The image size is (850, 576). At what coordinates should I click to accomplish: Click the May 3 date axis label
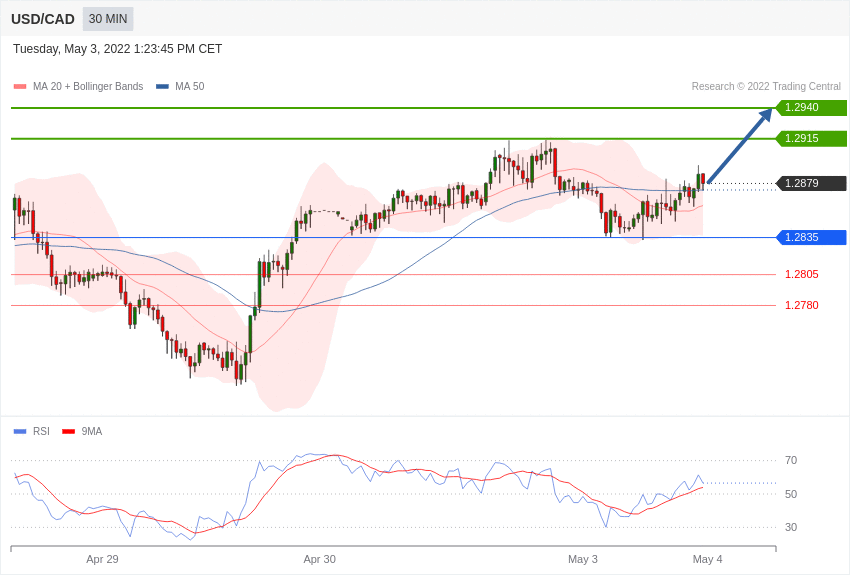583,559
